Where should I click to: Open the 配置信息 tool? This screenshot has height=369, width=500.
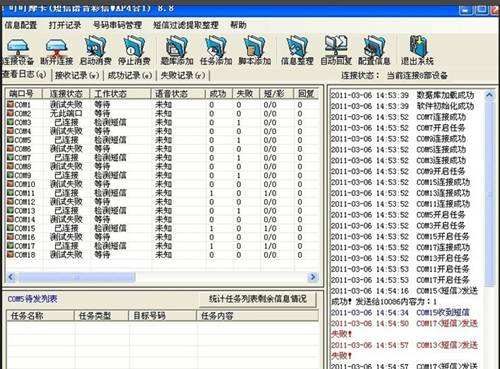(374, 51)
